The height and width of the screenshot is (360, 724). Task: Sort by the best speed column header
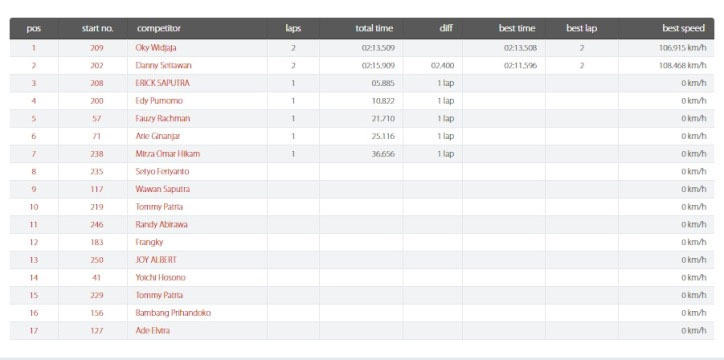[683, 28]
